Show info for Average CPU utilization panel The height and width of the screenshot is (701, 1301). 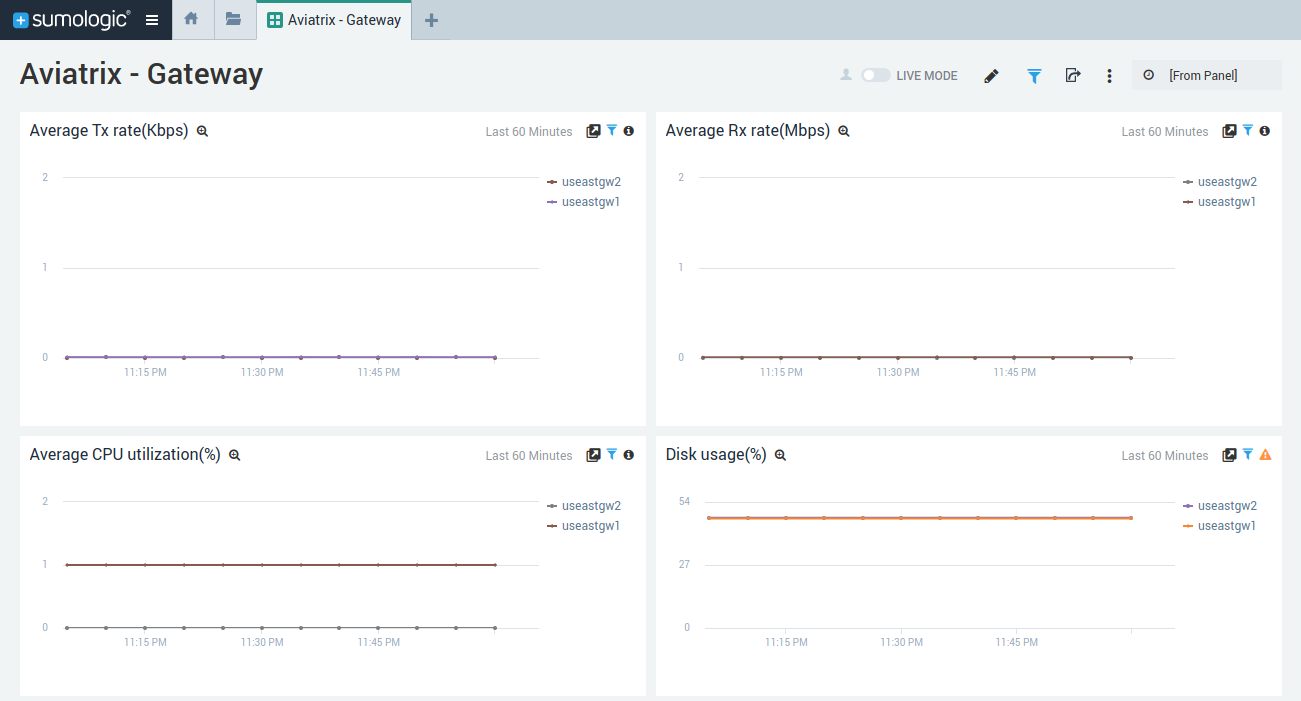pos(629,455)
